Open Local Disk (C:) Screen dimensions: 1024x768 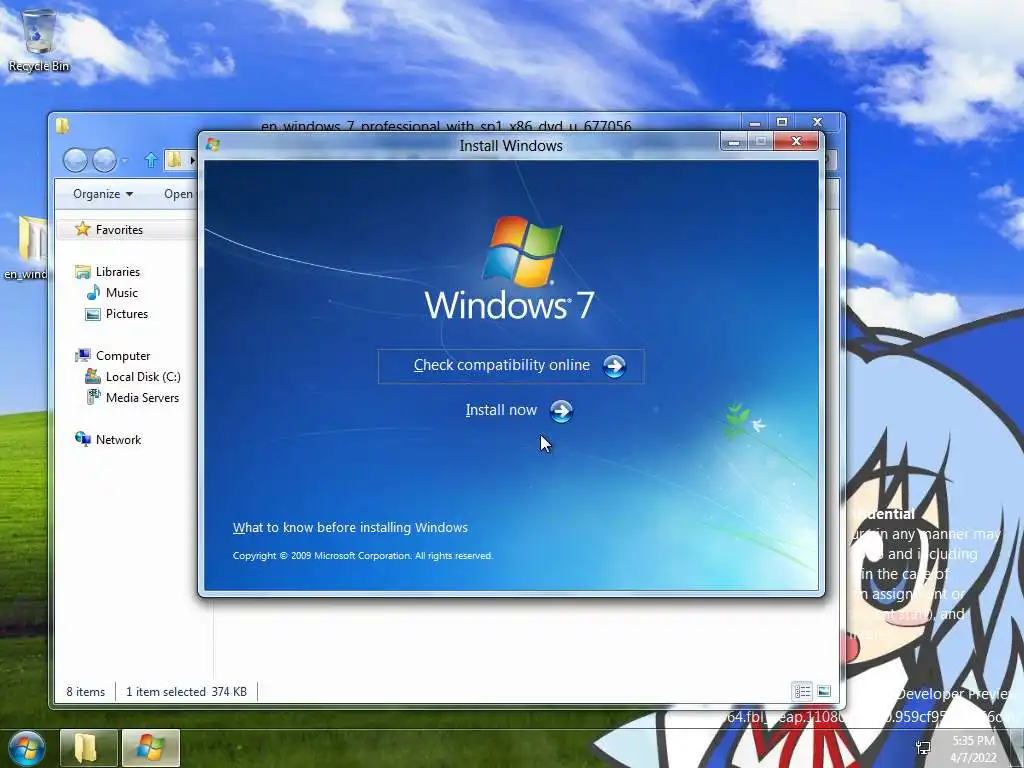pyautogui.click(x=143, y=377)
